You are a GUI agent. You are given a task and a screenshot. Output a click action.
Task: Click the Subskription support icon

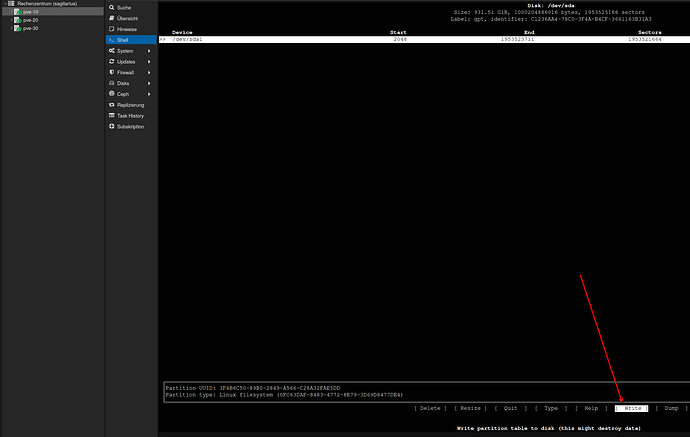pyautogui.click(x=112, y=126)
